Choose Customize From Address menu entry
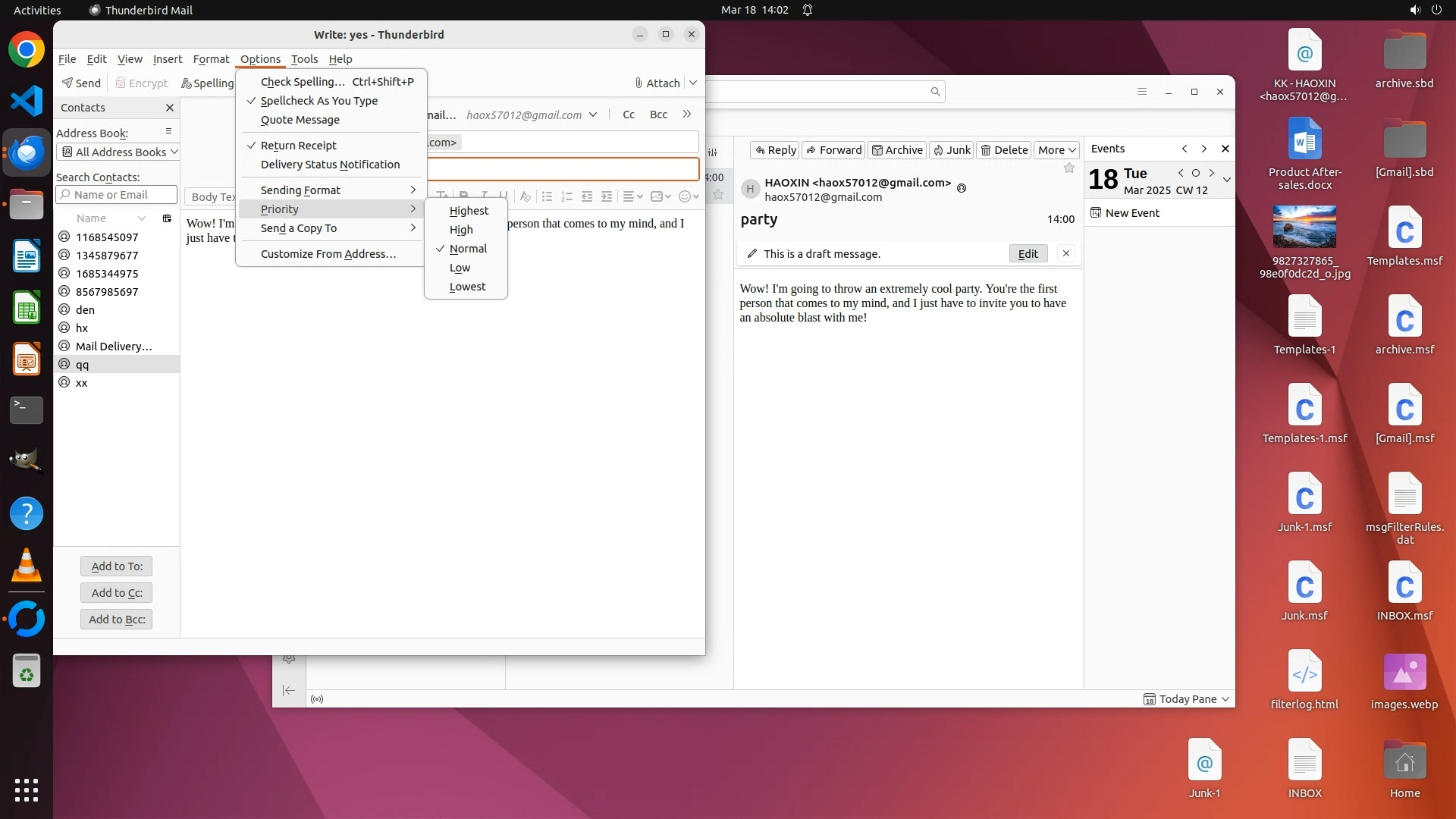This screenshot has height=819, width=1456. [328, 254]
